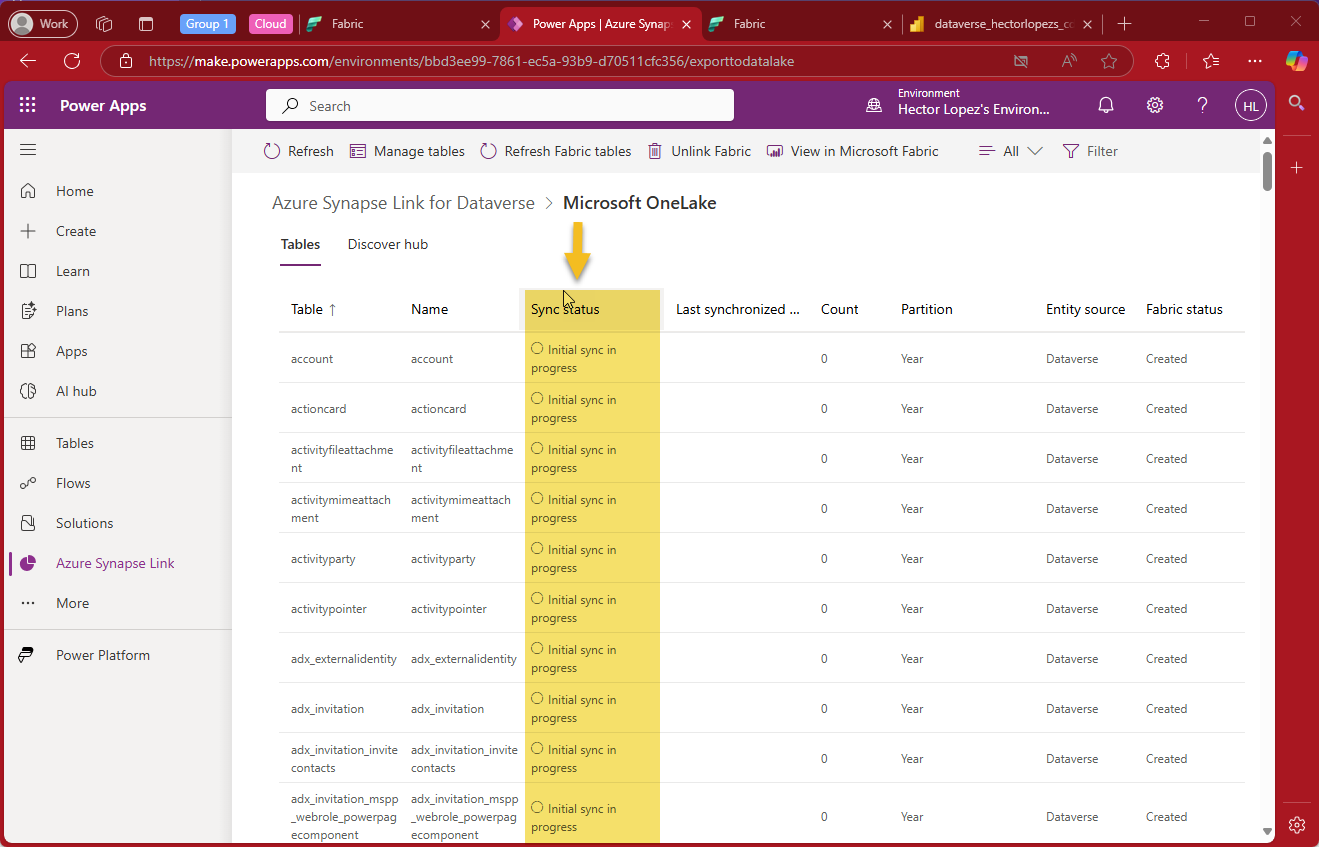Collapse the left navigation hamburger menu

click(28, 150)
